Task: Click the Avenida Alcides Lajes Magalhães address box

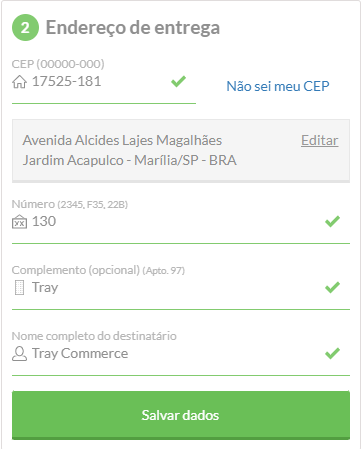Action: tap(181, 151)
